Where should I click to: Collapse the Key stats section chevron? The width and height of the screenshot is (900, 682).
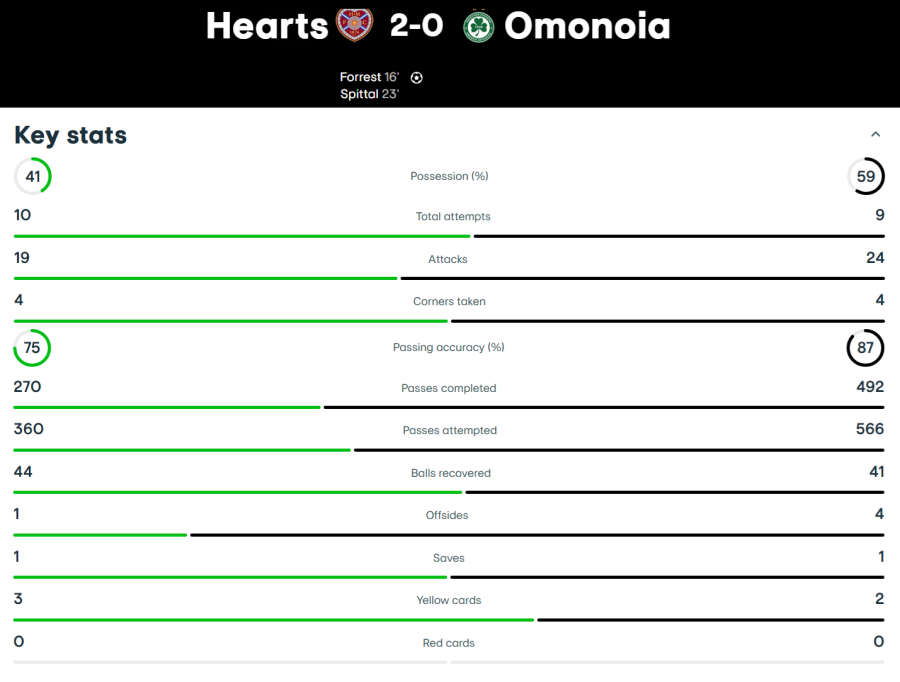[875, 134]
